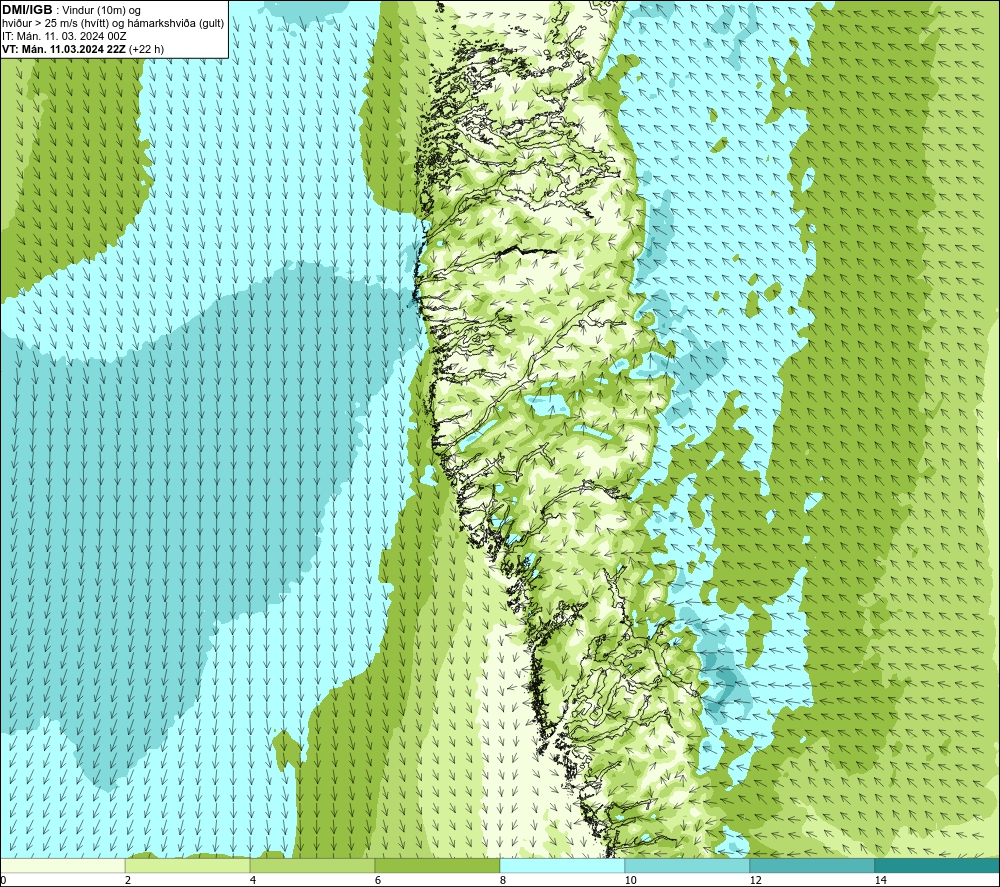Click the light green 2–4 legend segment
Screen dimensions: 1000x887
(188, 865)
